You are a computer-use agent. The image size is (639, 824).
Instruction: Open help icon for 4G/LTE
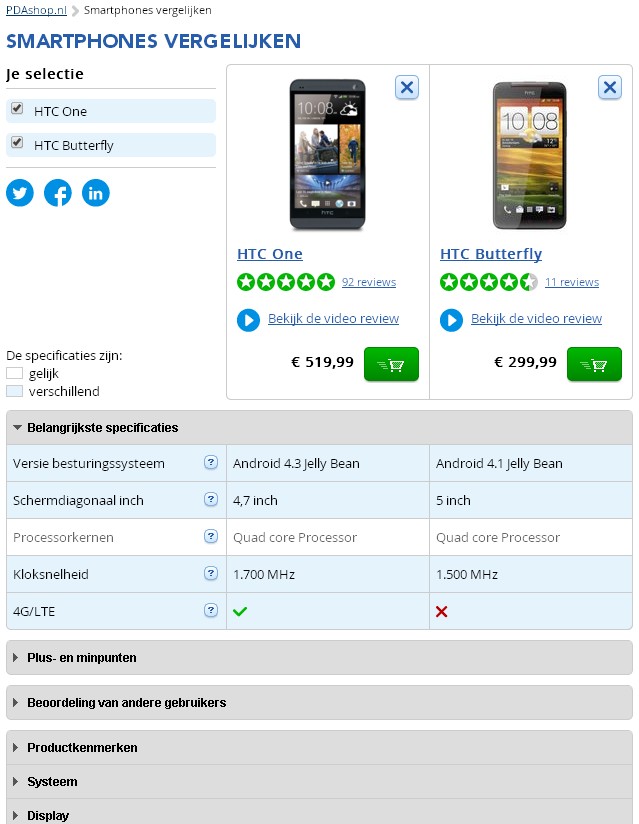(x=211, y=610)
